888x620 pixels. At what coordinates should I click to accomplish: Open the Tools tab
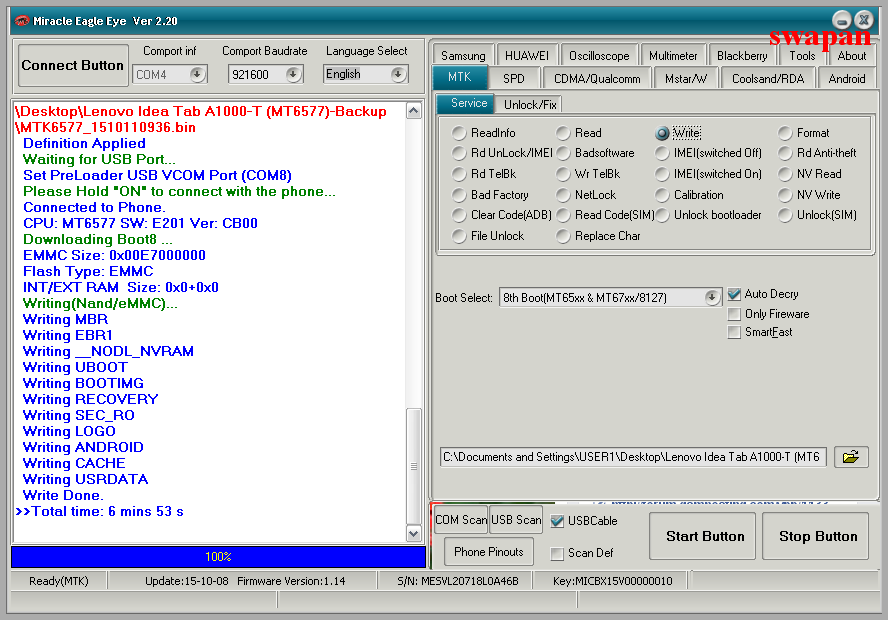point(802,55)
